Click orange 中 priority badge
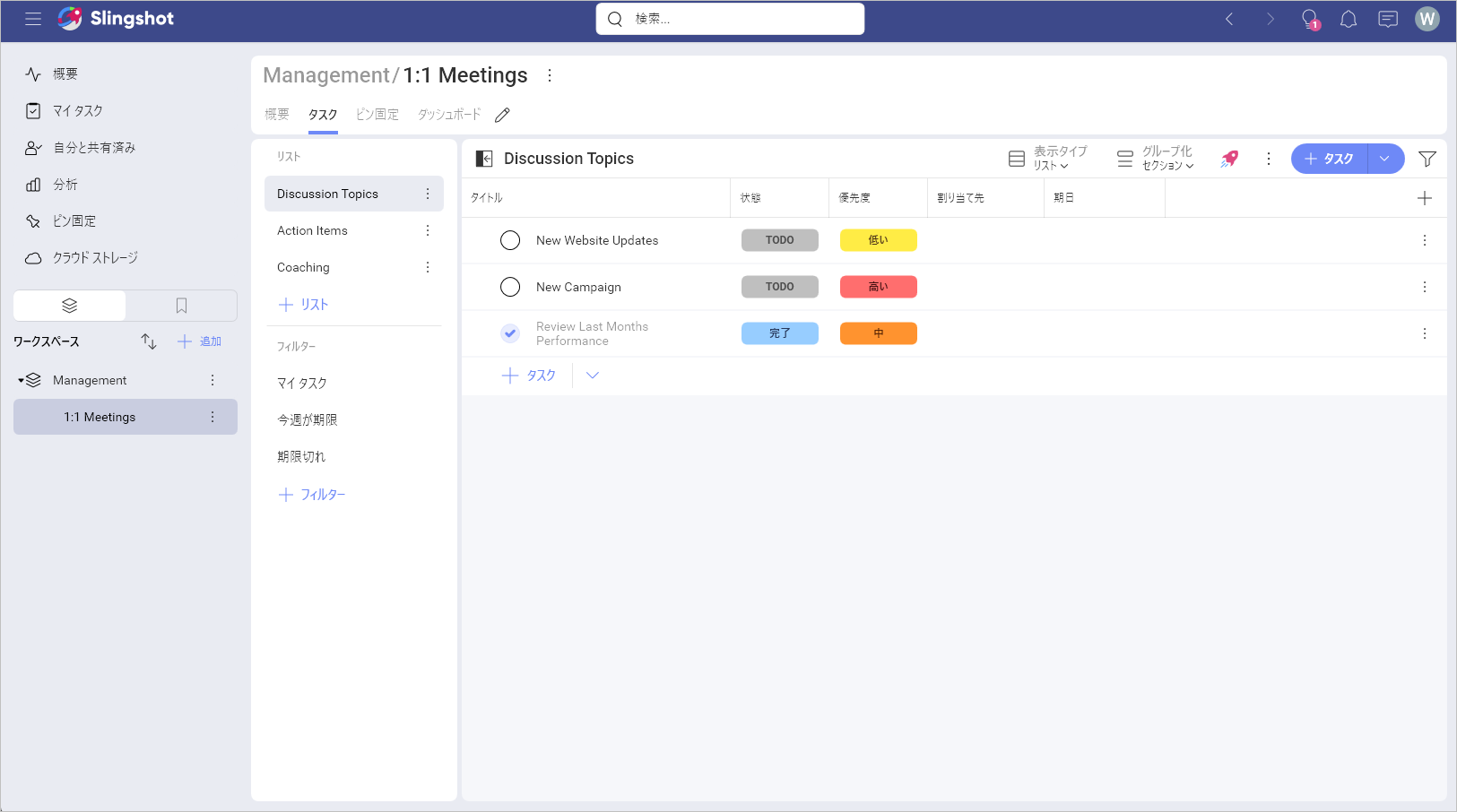This screenshot has width=1457, height=812. point(879,333)
